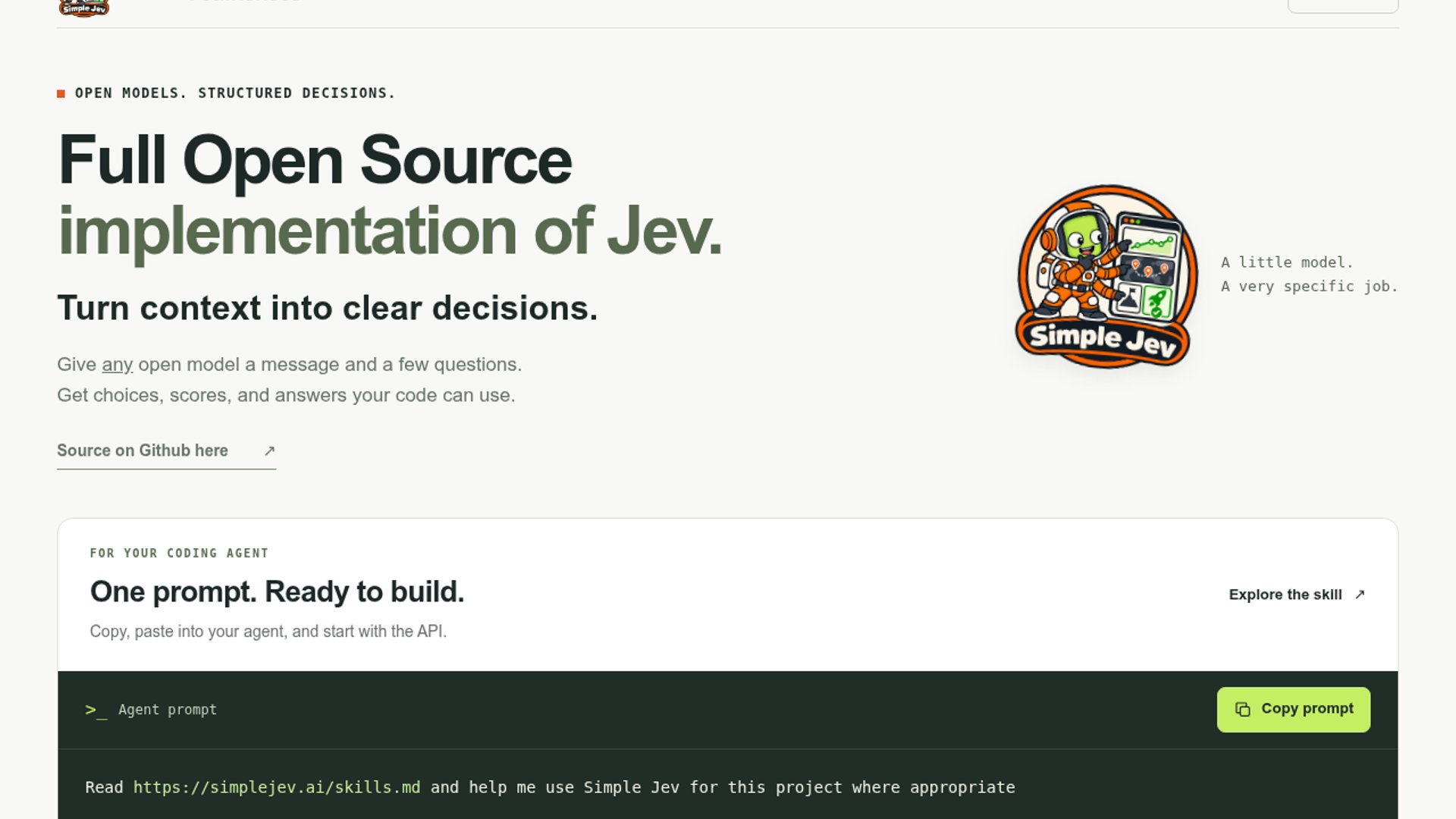This screenshot has height=819, width=1456.
Task: Click "and help me use Simple Jev" prompt text
Action: 723,787
